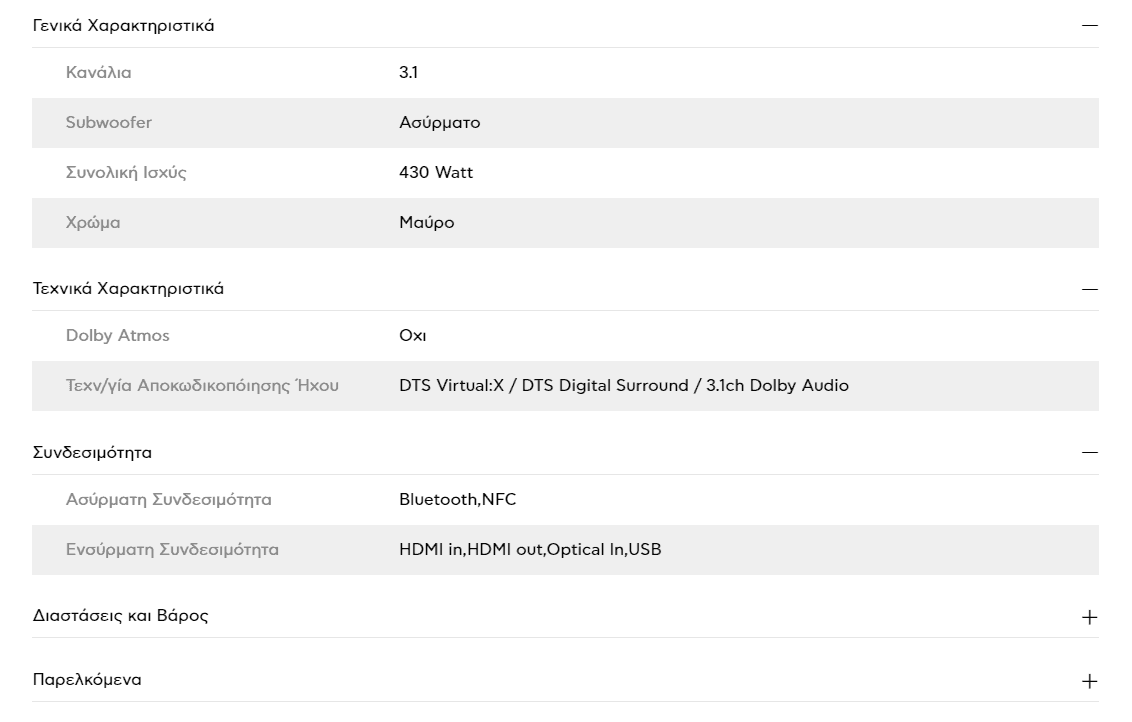Image resolution: width=1132 pixels, height=722 pixels.
Task: Expand Διαστάσεις και Βάρος via plus icon
Action: pyautogui.click(x=1089, y=617)
